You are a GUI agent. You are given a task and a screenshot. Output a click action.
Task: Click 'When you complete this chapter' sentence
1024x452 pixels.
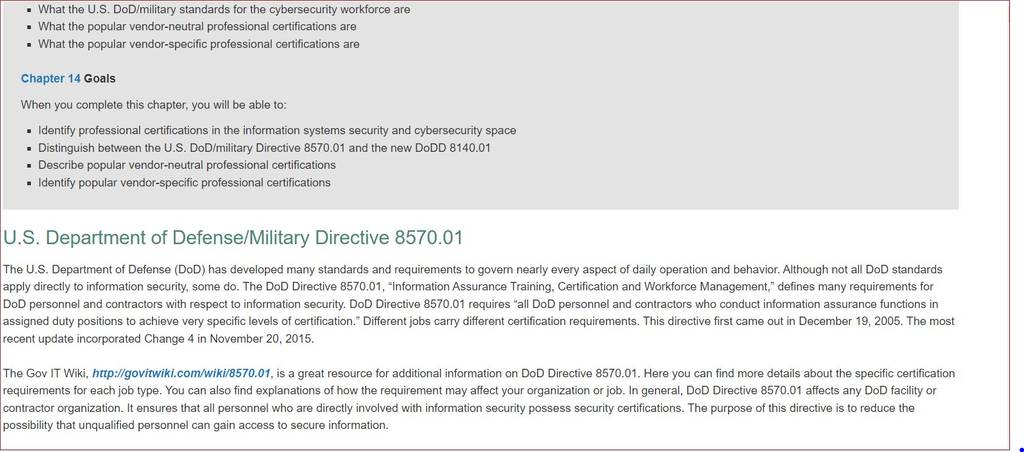click(x=153, y=105)
